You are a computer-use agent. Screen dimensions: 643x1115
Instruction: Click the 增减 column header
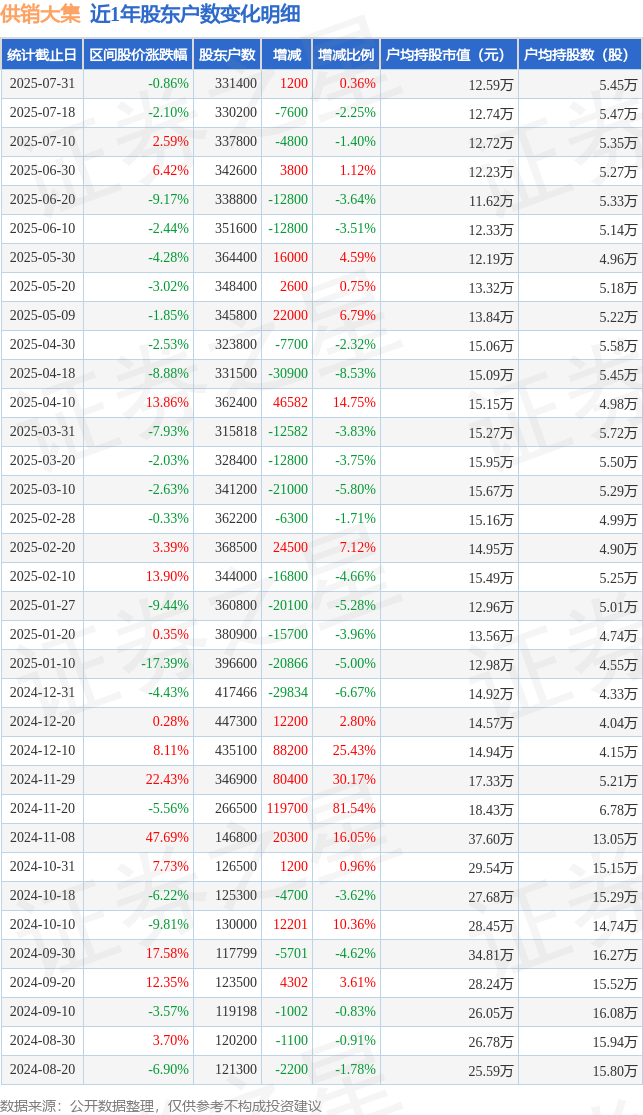pos(287,55)
